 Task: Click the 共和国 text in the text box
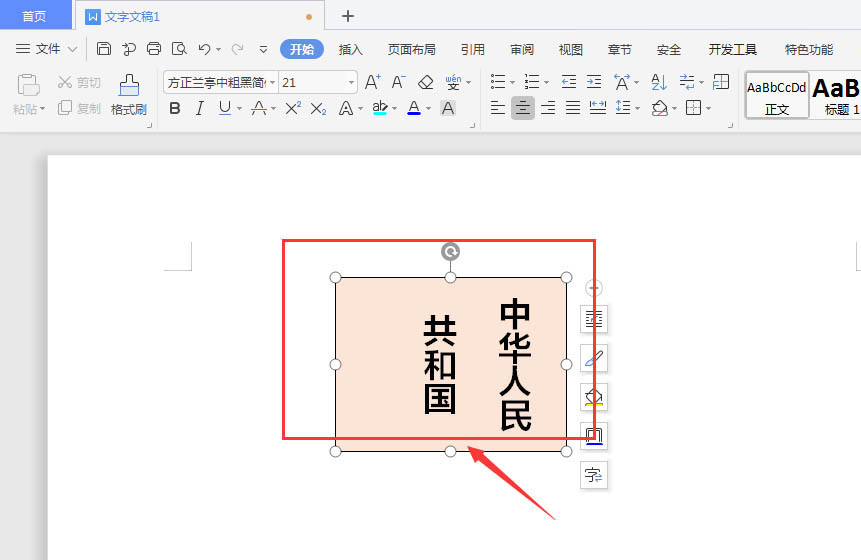[x=440, y=365]
